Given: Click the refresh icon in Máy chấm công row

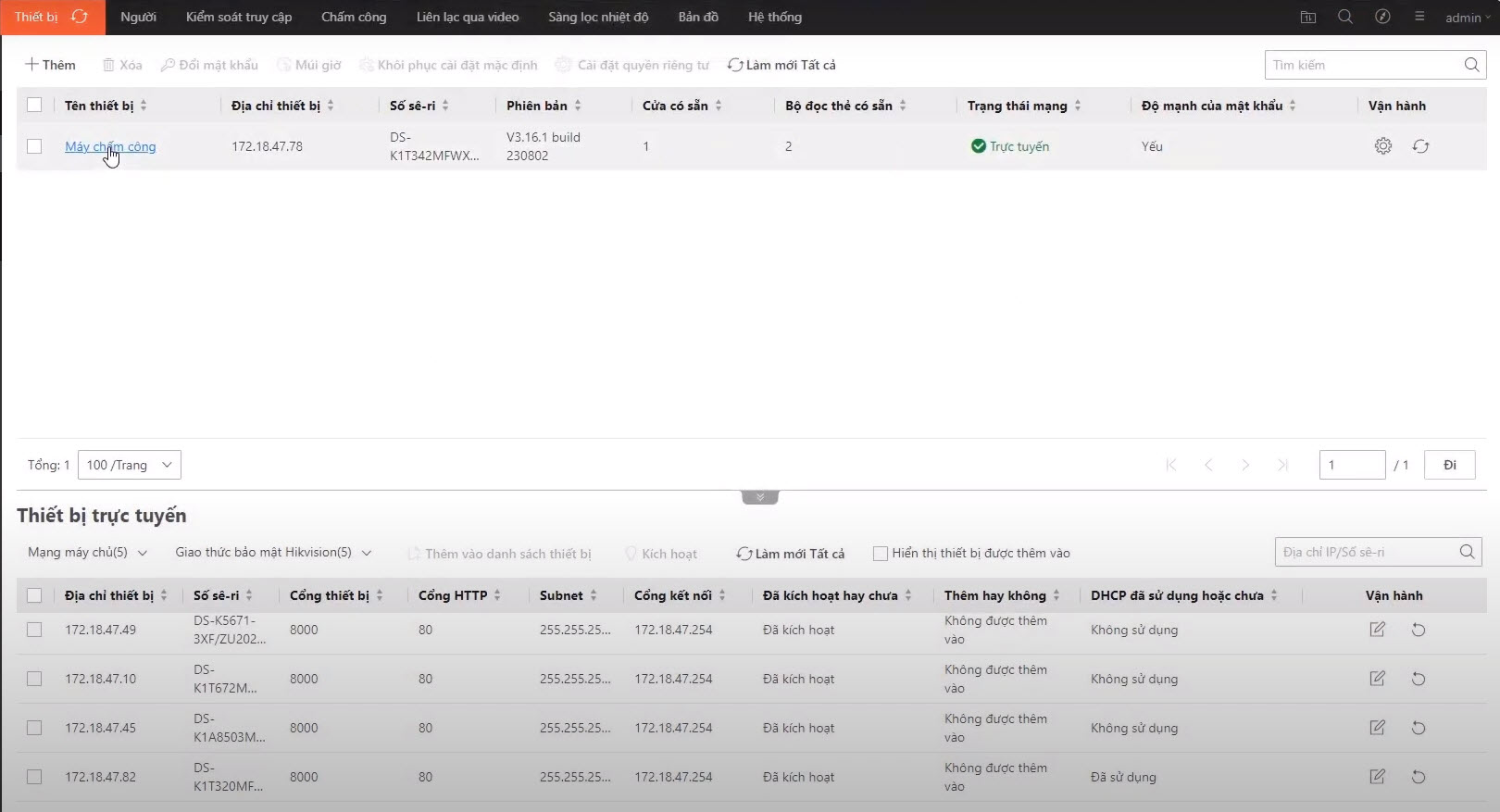Looking at the screenshot, I should pos(1420,146).
